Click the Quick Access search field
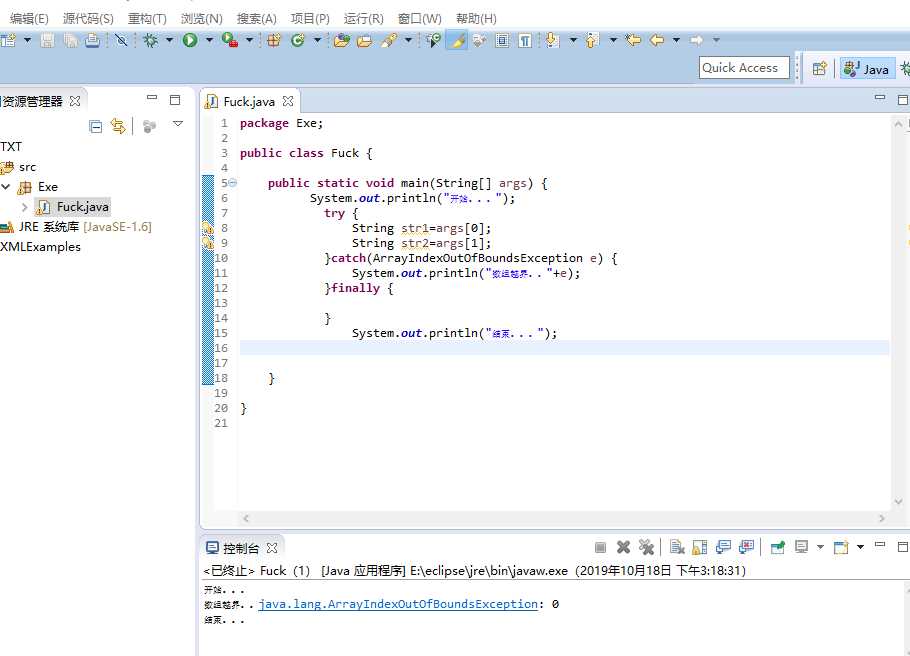The height and width of the screenshot is (656, 910). coord(744,68)
